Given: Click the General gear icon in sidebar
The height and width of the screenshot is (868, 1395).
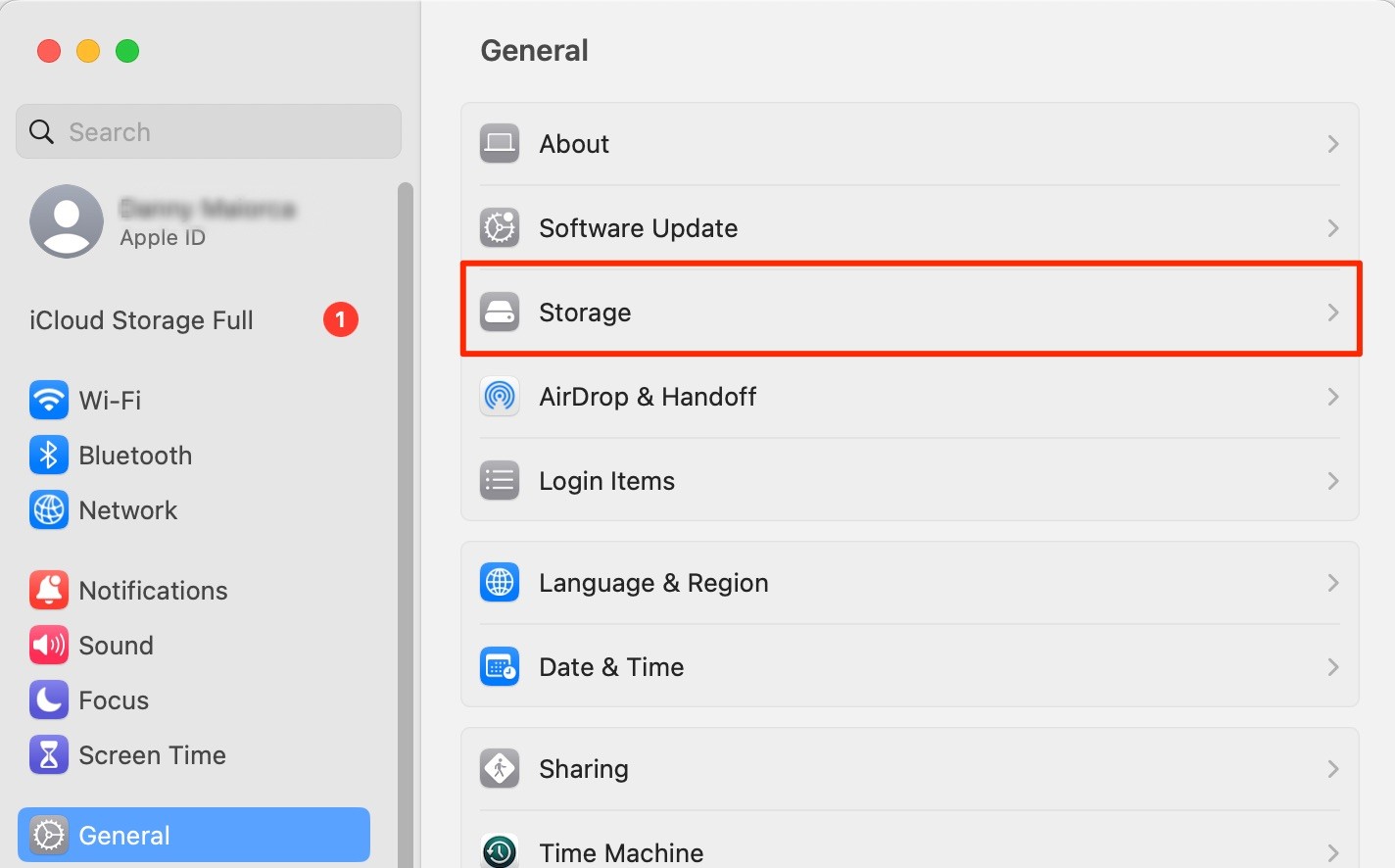Looking at the screenshot, I should tap(49, 835).
